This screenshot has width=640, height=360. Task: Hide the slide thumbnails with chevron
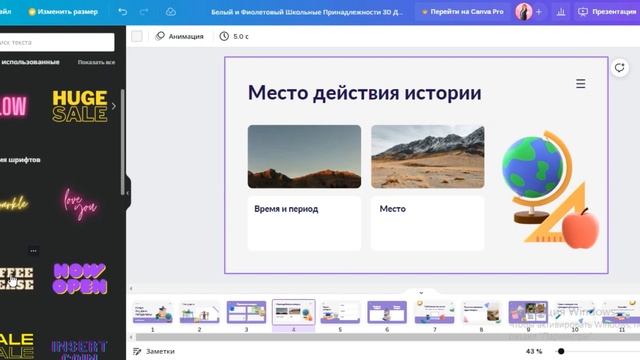[421, 293]
